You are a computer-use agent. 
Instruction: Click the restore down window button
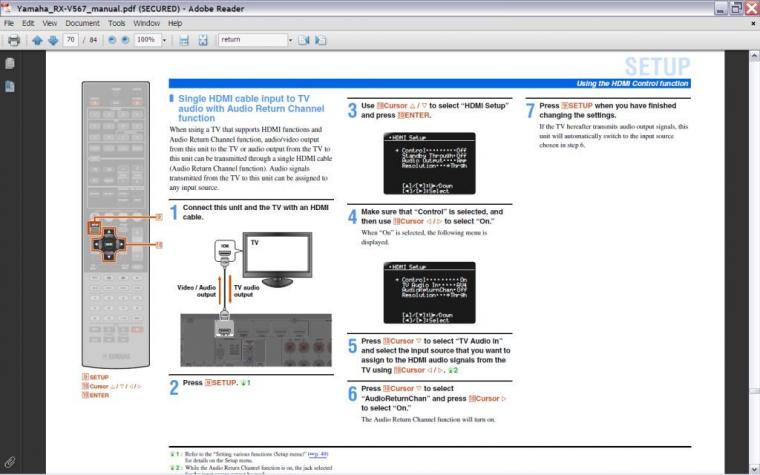pos(736,8)
